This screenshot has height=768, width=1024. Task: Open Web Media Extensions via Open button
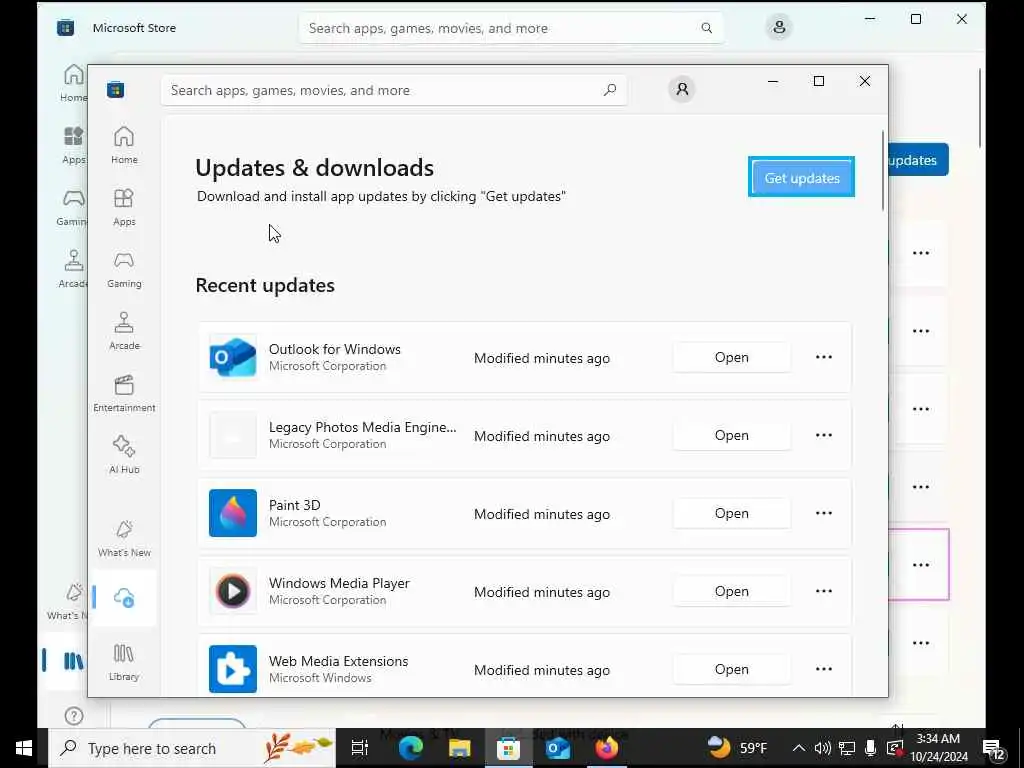click(731, 669)
